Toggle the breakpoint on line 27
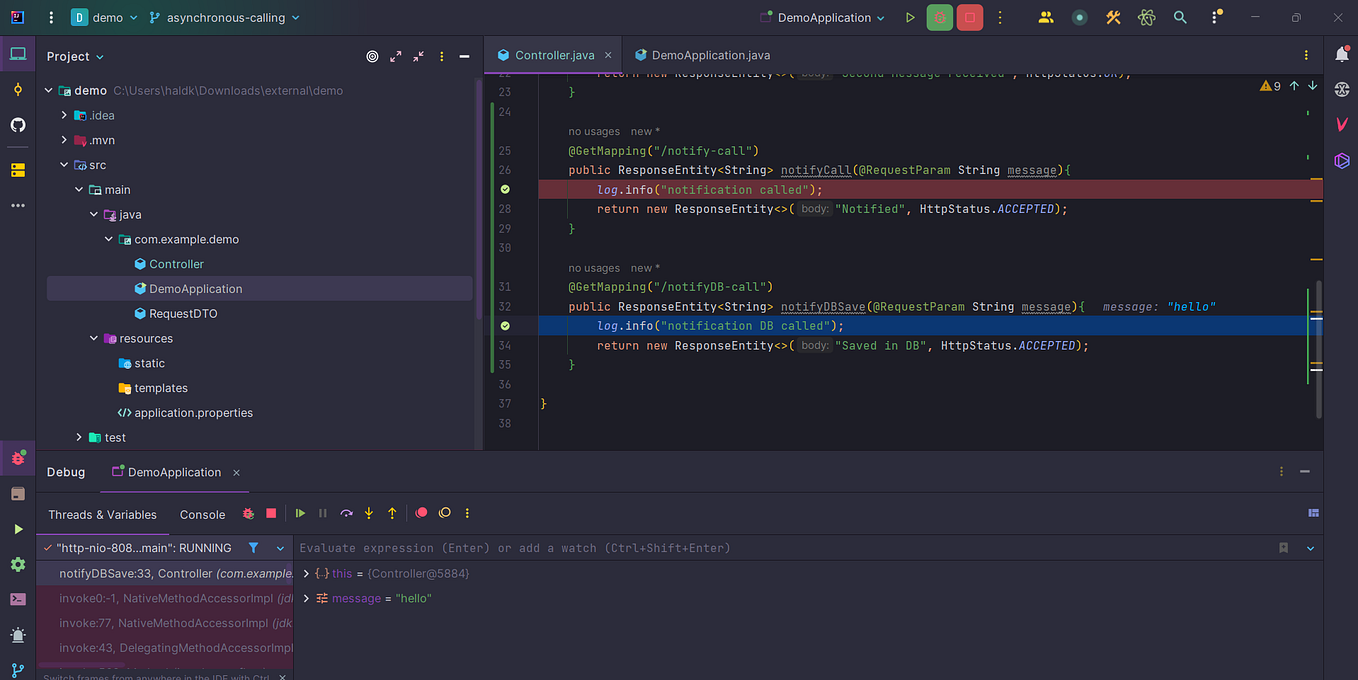1358x680 pixels. pos(505,188)
